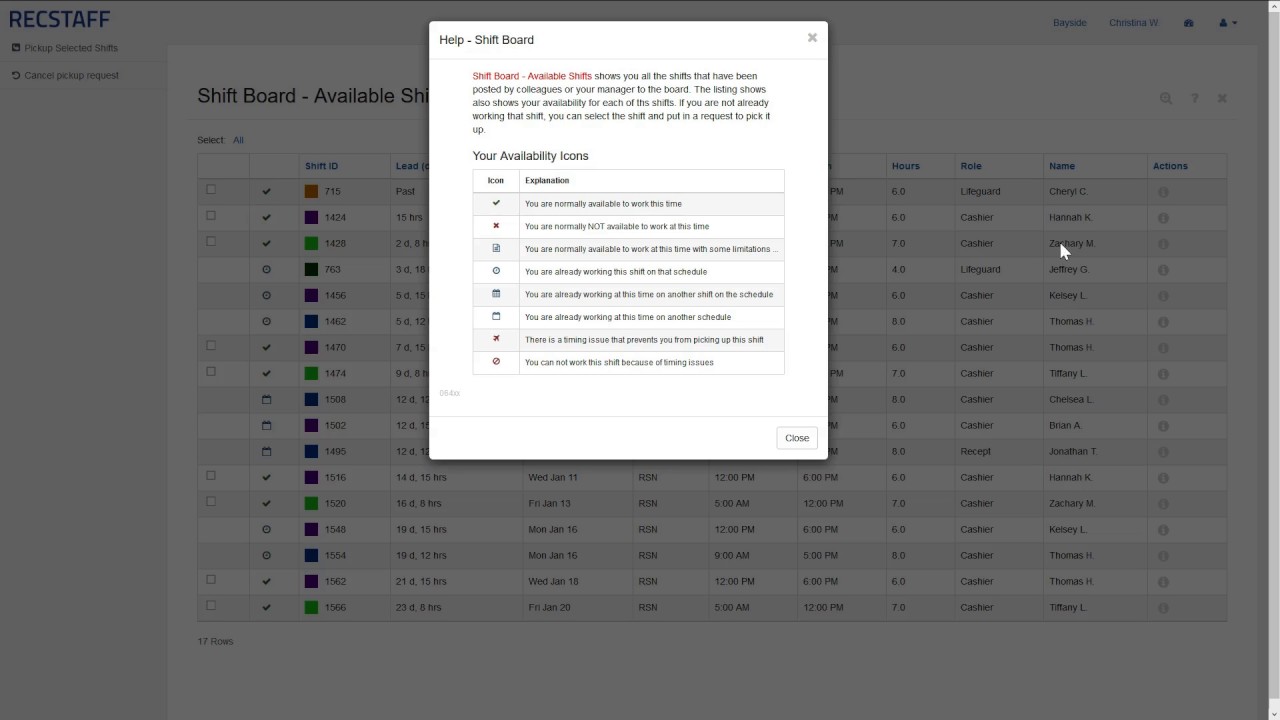Viewport: 1280px width, 720px height.
Task: Open info action for Jeffrey G. row
Action: (1163, 270)
